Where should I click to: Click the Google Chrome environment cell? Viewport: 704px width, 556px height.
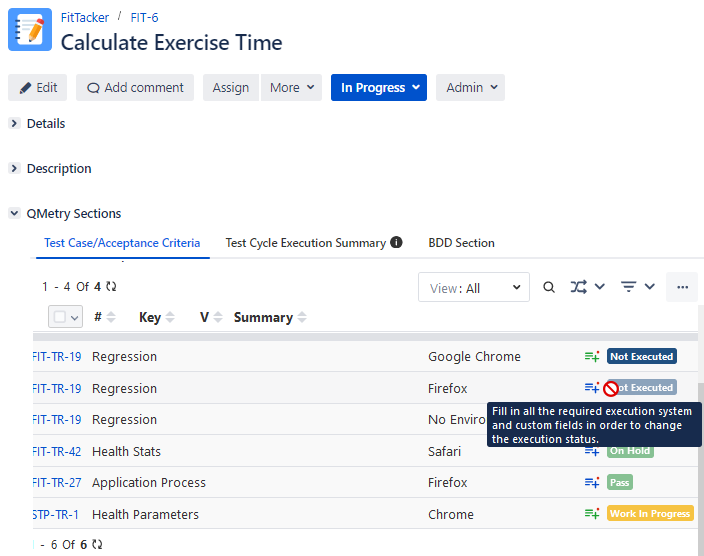[474, 357]
